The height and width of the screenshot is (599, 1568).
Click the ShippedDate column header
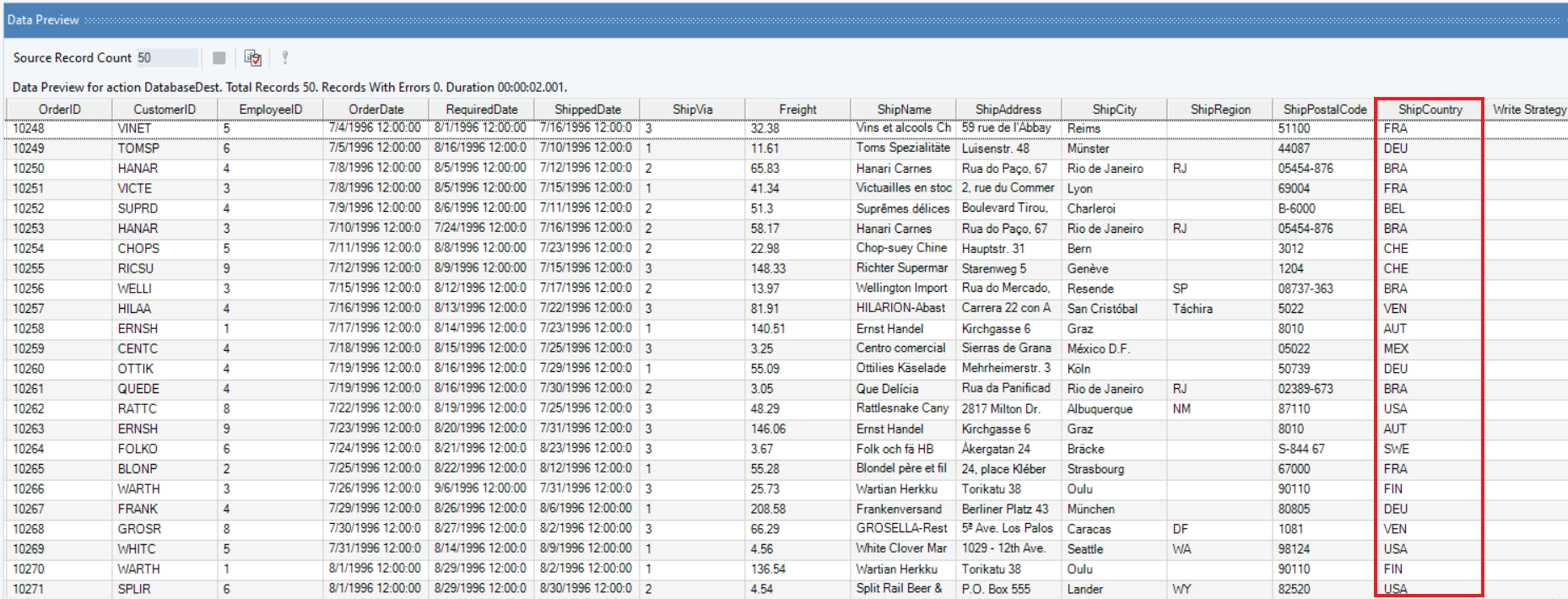(587, 110)
